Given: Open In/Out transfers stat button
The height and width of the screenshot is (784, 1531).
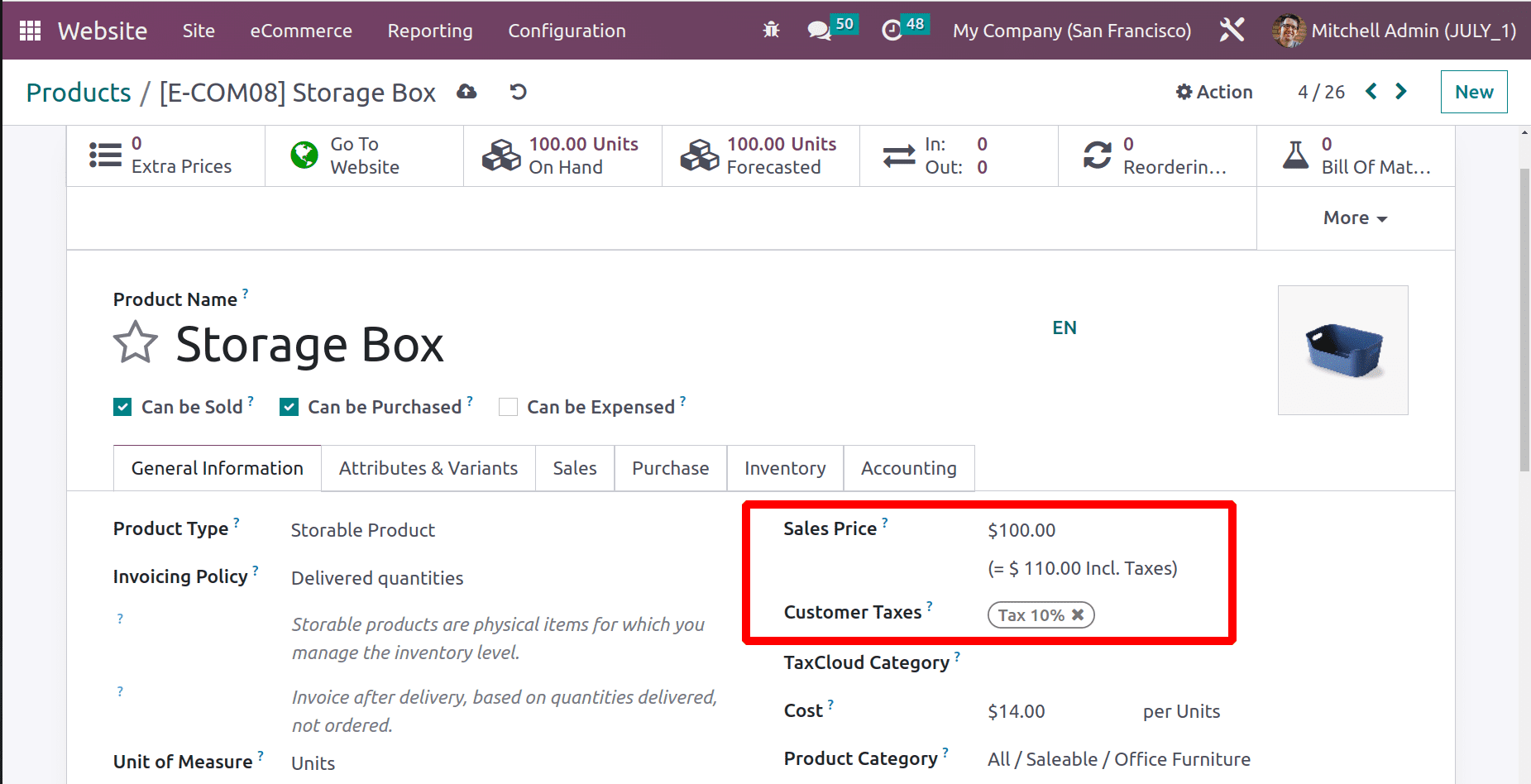Looking at the screenshot, I should pos(959,155).
